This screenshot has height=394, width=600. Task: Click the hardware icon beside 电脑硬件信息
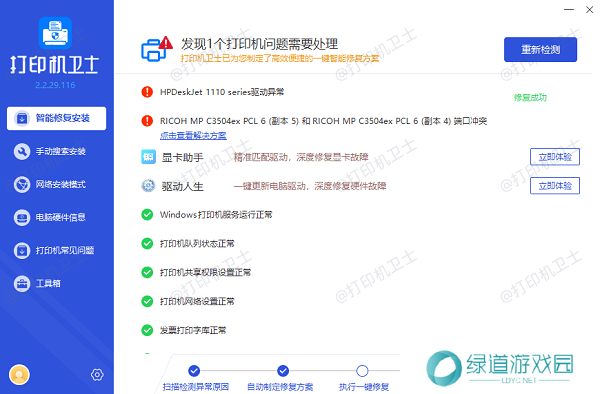coord(22,218)
